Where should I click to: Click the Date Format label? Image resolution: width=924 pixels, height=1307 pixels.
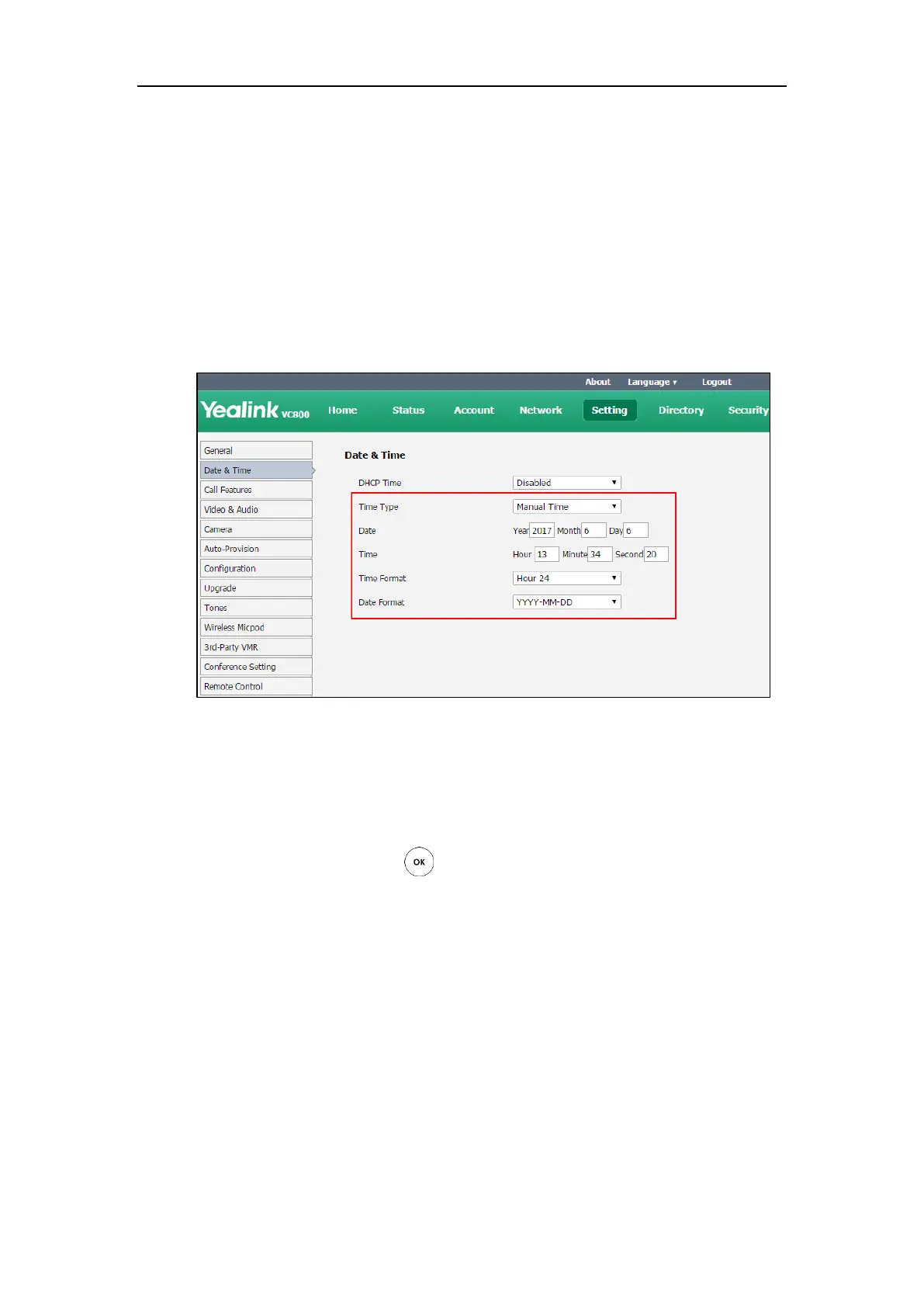[x=381, y=602]
